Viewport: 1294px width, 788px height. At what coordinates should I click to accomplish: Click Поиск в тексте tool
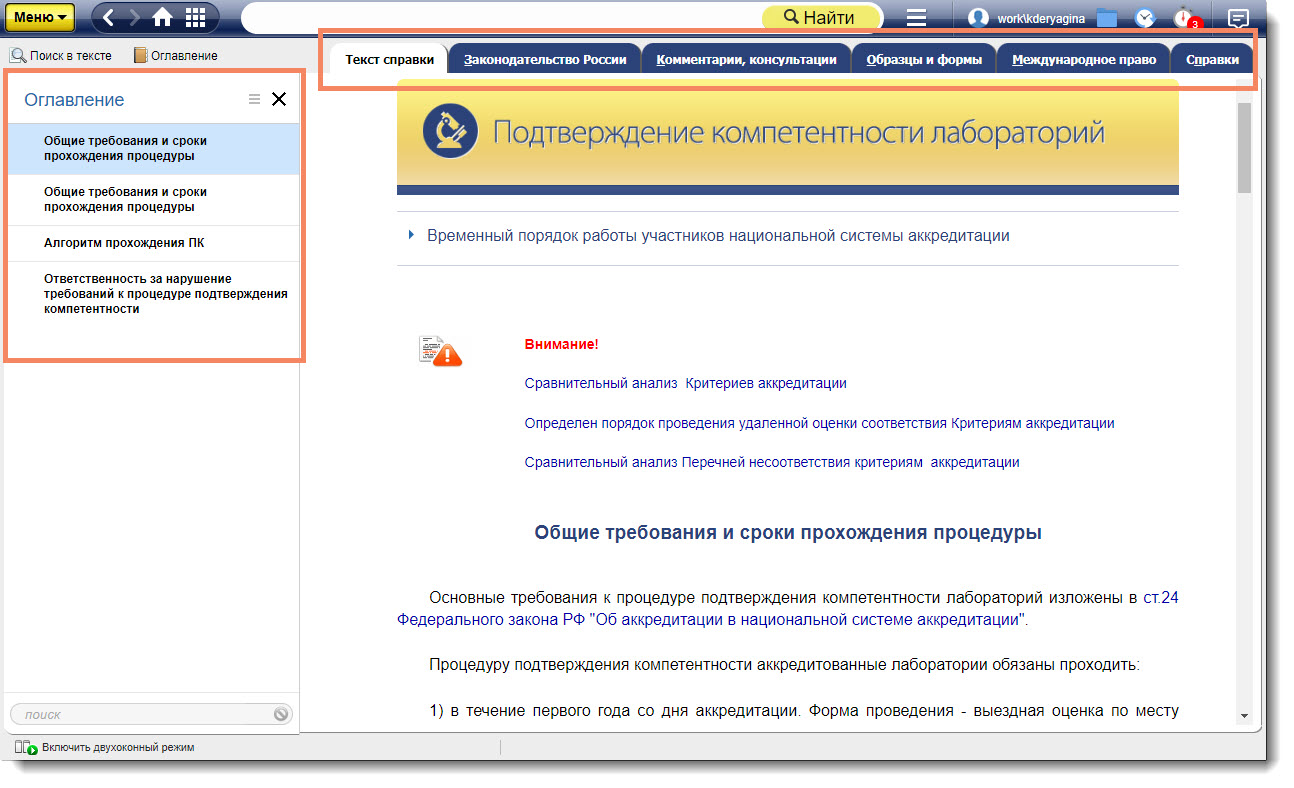(61, 56)
